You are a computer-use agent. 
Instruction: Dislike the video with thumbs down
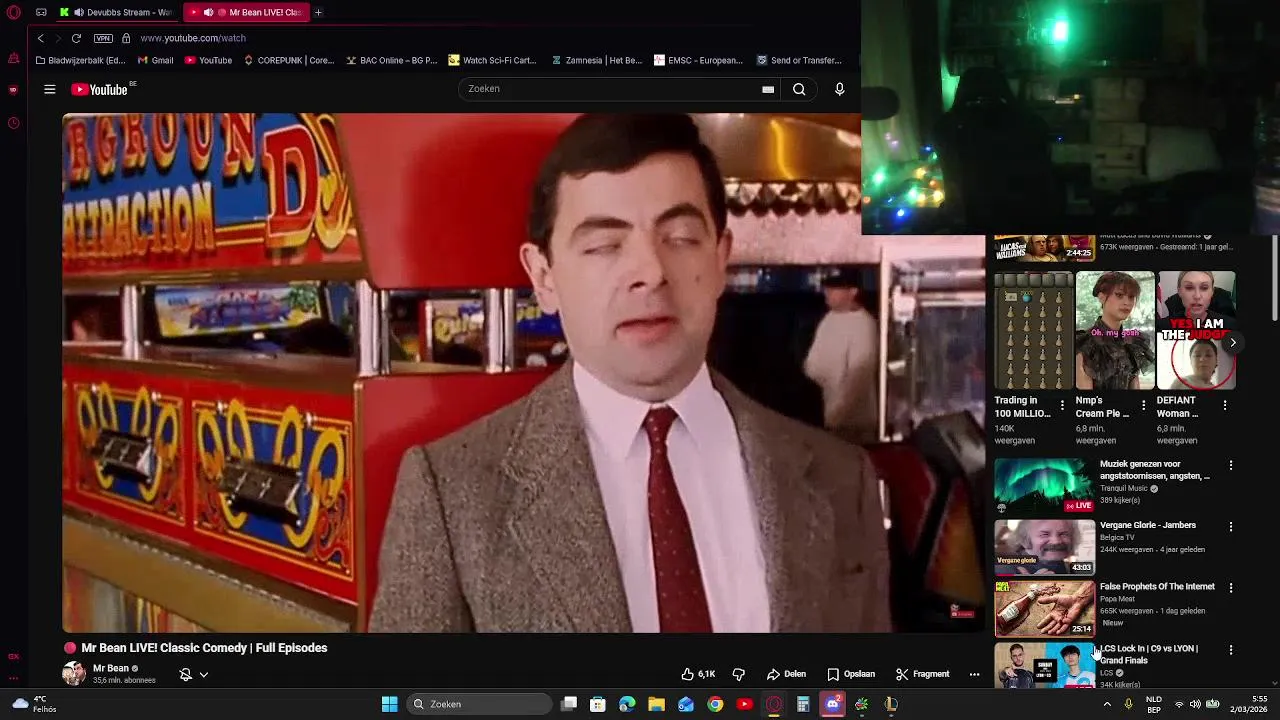pos(738,674)
